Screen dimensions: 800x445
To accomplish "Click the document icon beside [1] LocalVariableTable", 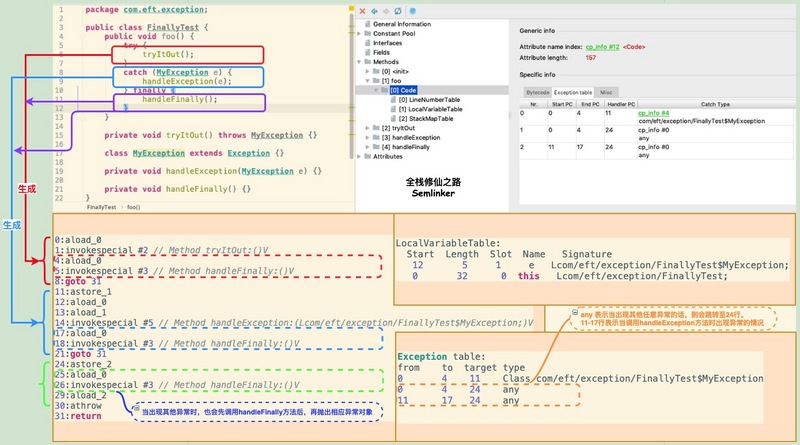I will [393, 109].
